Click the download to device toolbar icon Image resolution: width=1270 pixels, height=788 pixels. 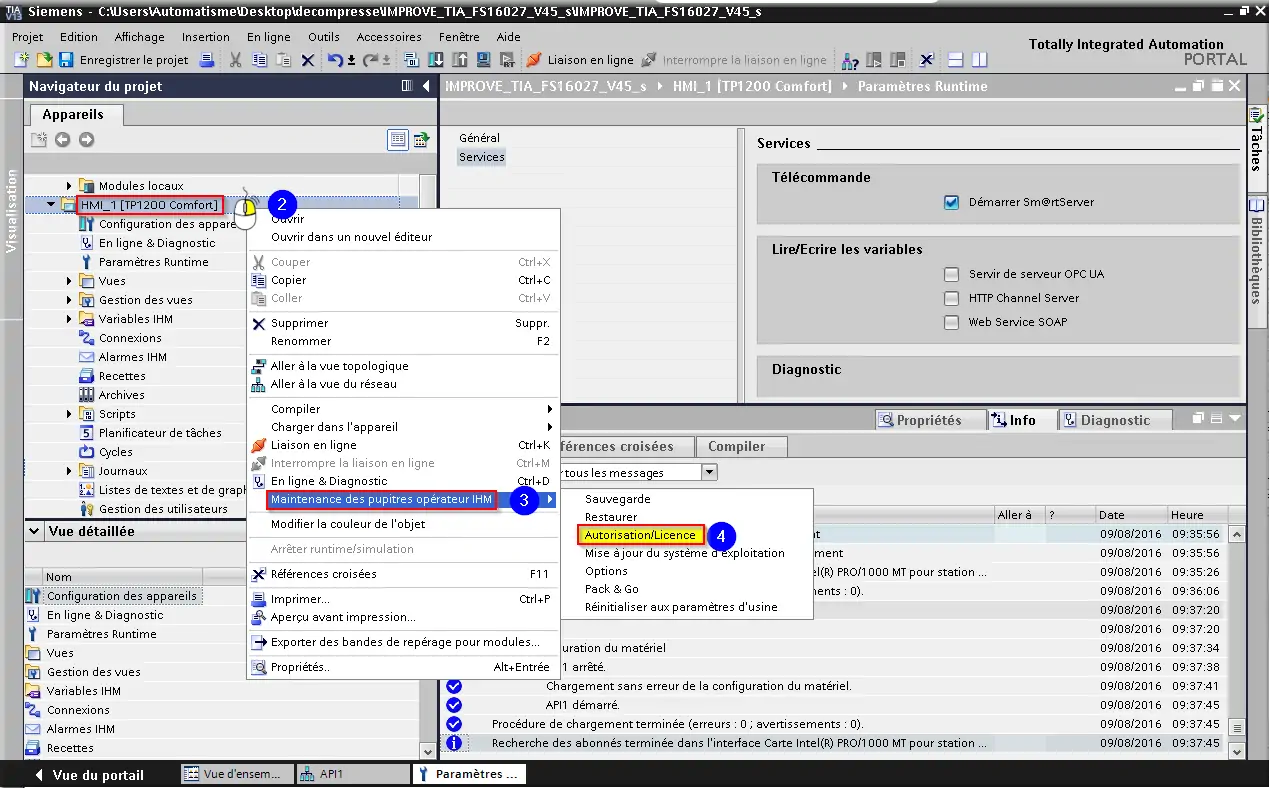(438, 60)
